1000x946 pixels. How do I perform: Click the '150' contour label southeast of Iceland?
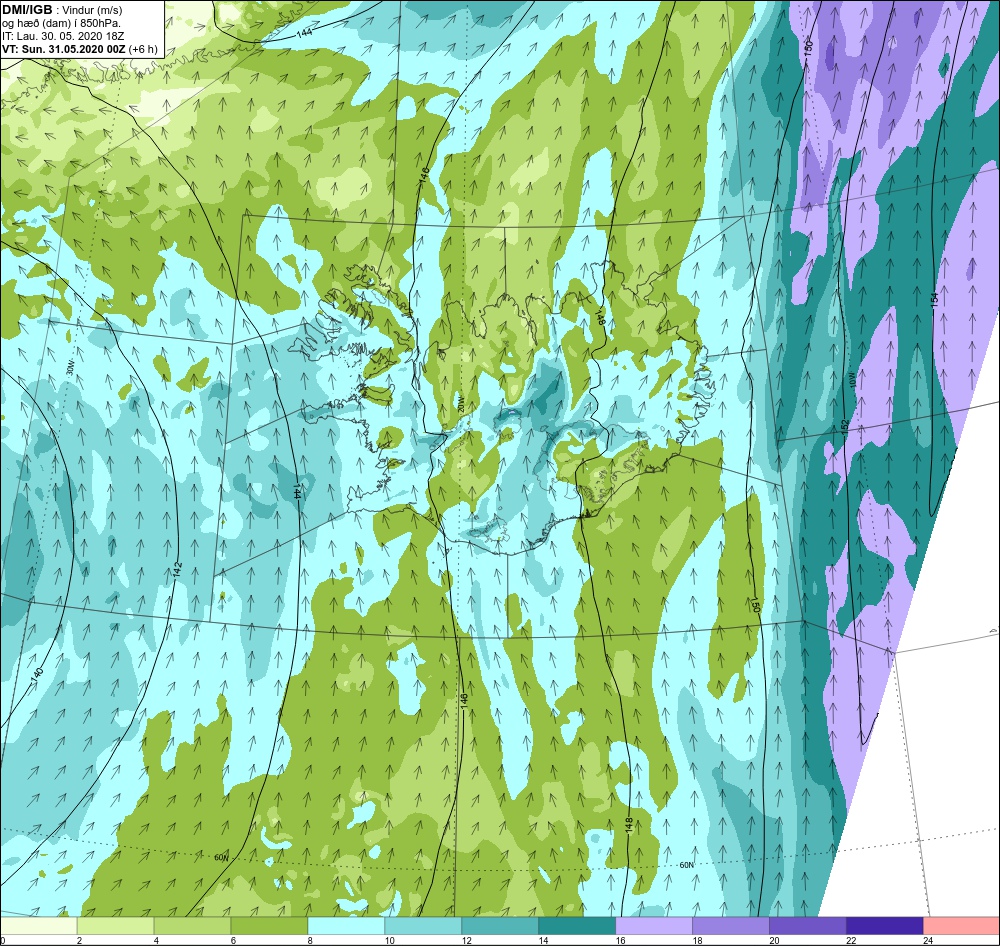[x=756, y=605]
